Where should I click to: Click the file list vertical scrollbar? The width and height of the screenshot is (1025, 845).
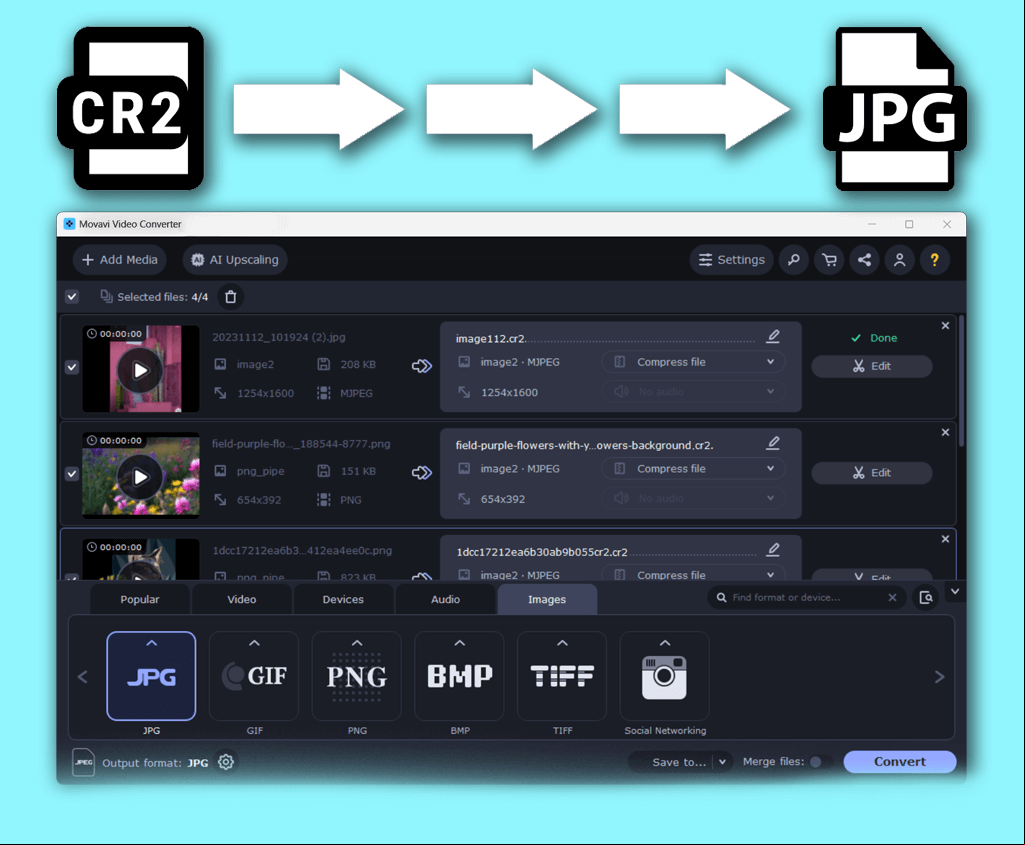point(962,380)
